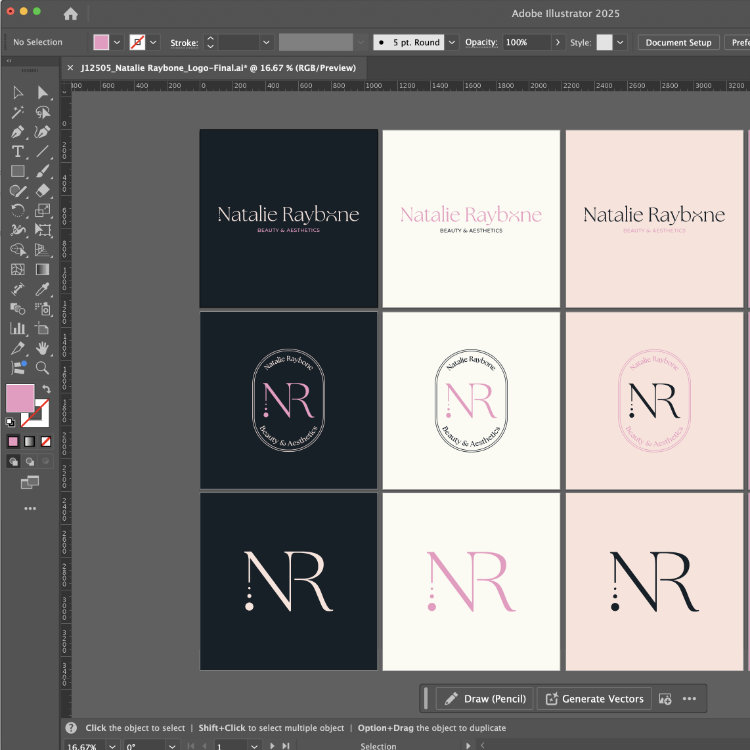Select the Zoom magnifier tool
Viewport: 750px width, 750px height.
click(x=43, y=367)
